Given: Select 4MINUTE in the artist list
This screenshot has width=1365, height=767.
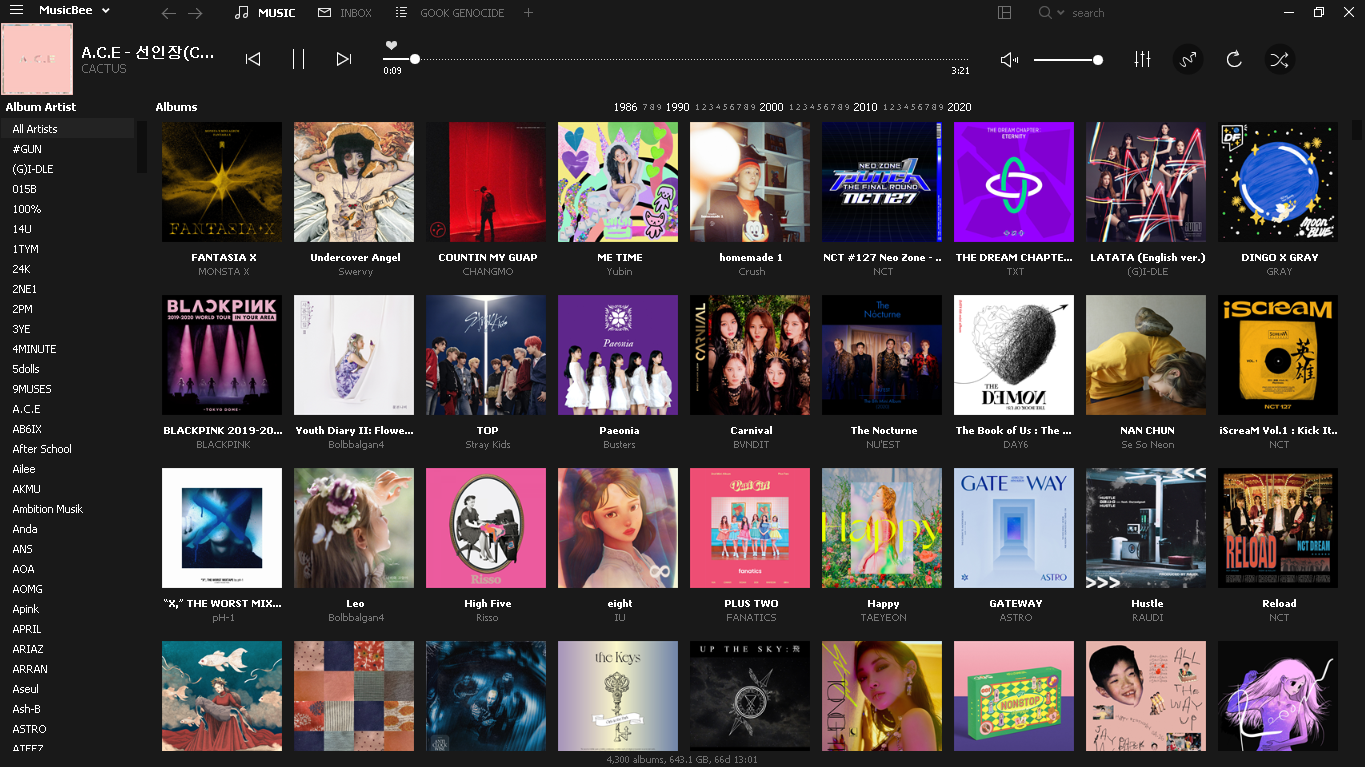Looking at the screenshot, I should (67, 349).
